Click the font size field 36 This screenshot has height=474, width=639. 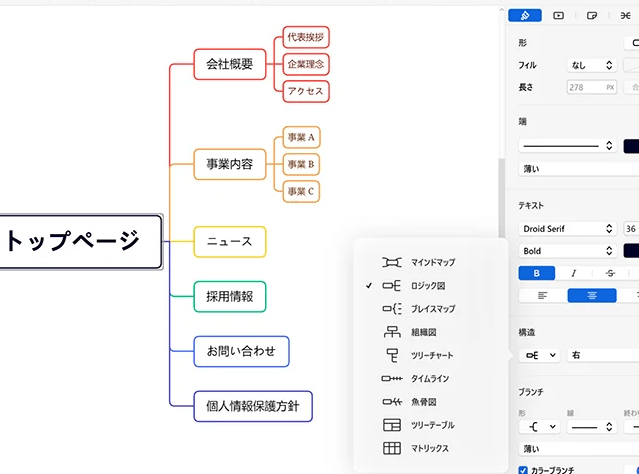click(x=631, y=229)
